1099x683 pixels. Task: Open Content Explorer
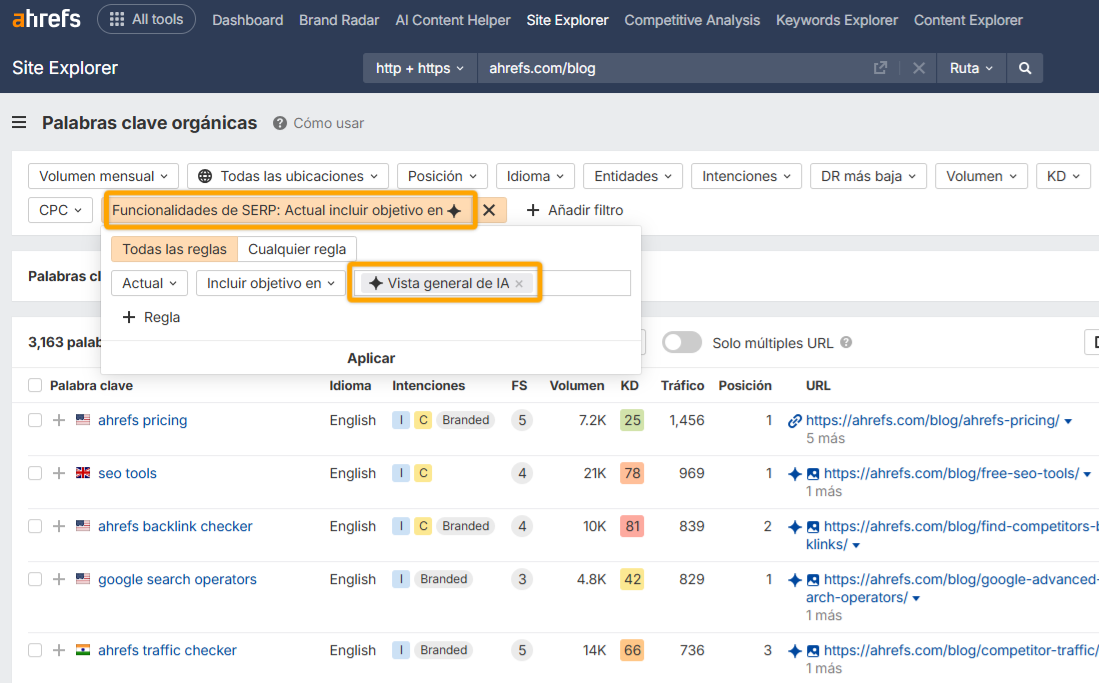click(x=968, y=20)
